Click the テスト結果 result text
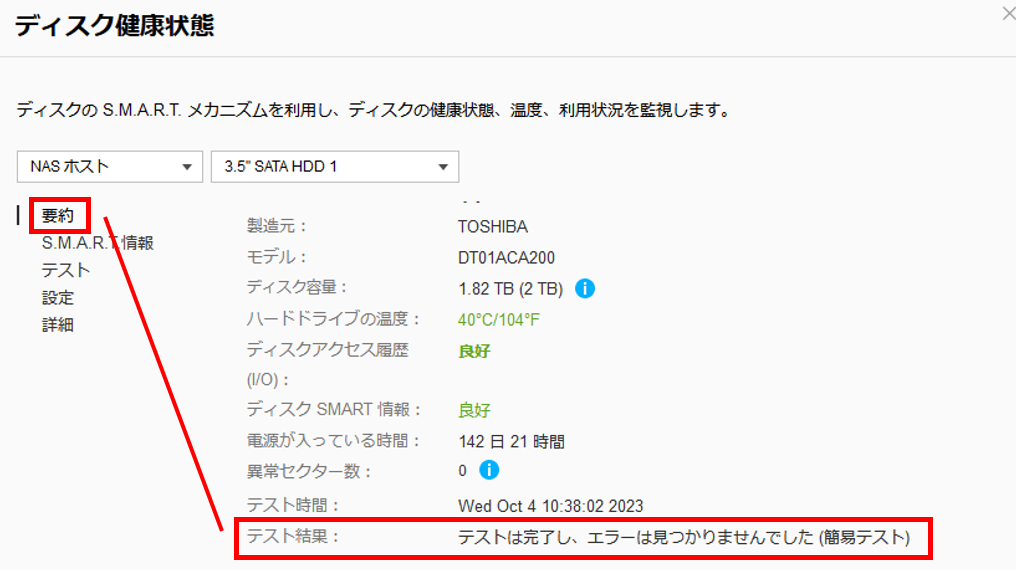 (x=684, y=537)
